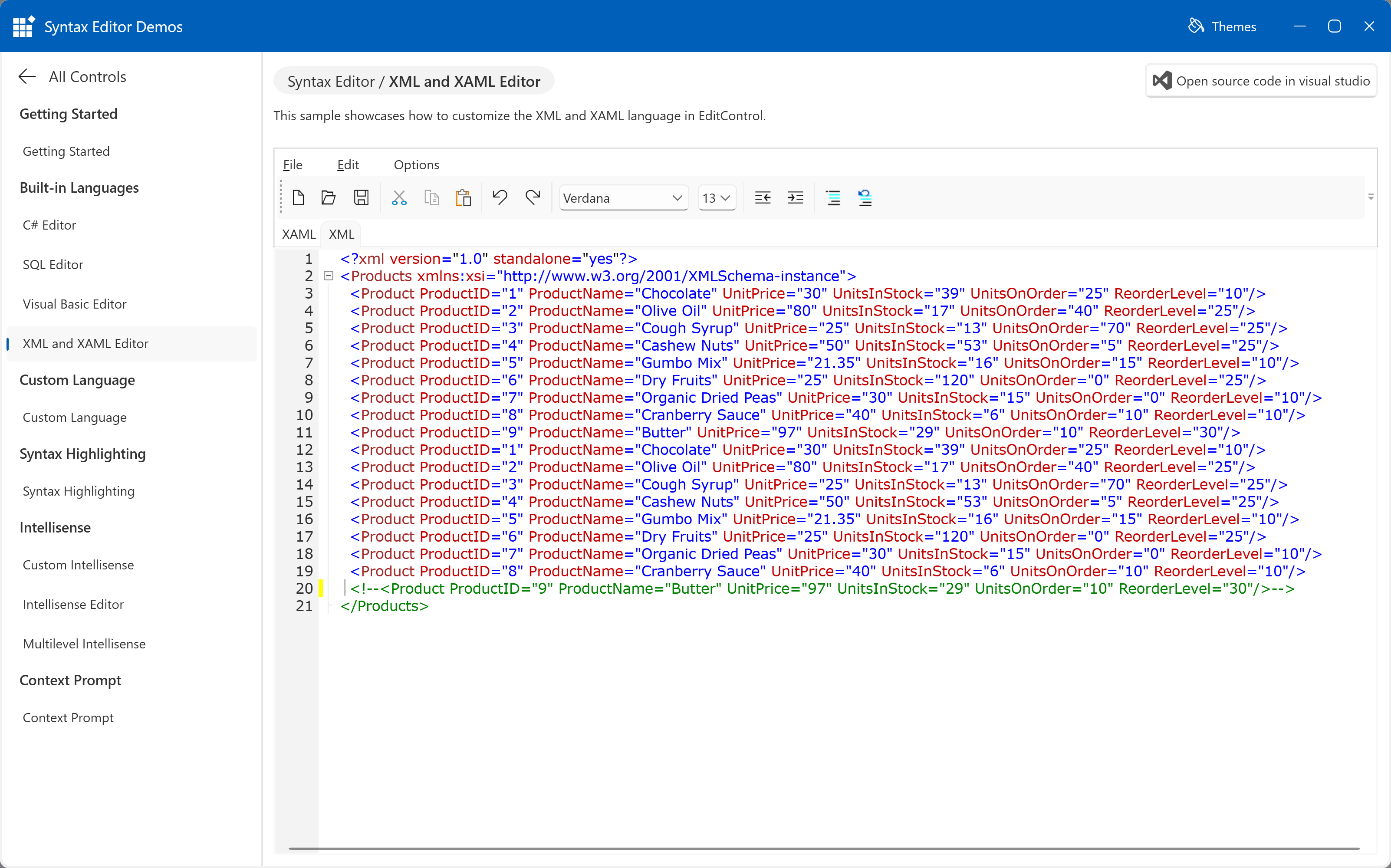The image size is (1391, 868).
Task: Create a new file
Action: [299, 197]
